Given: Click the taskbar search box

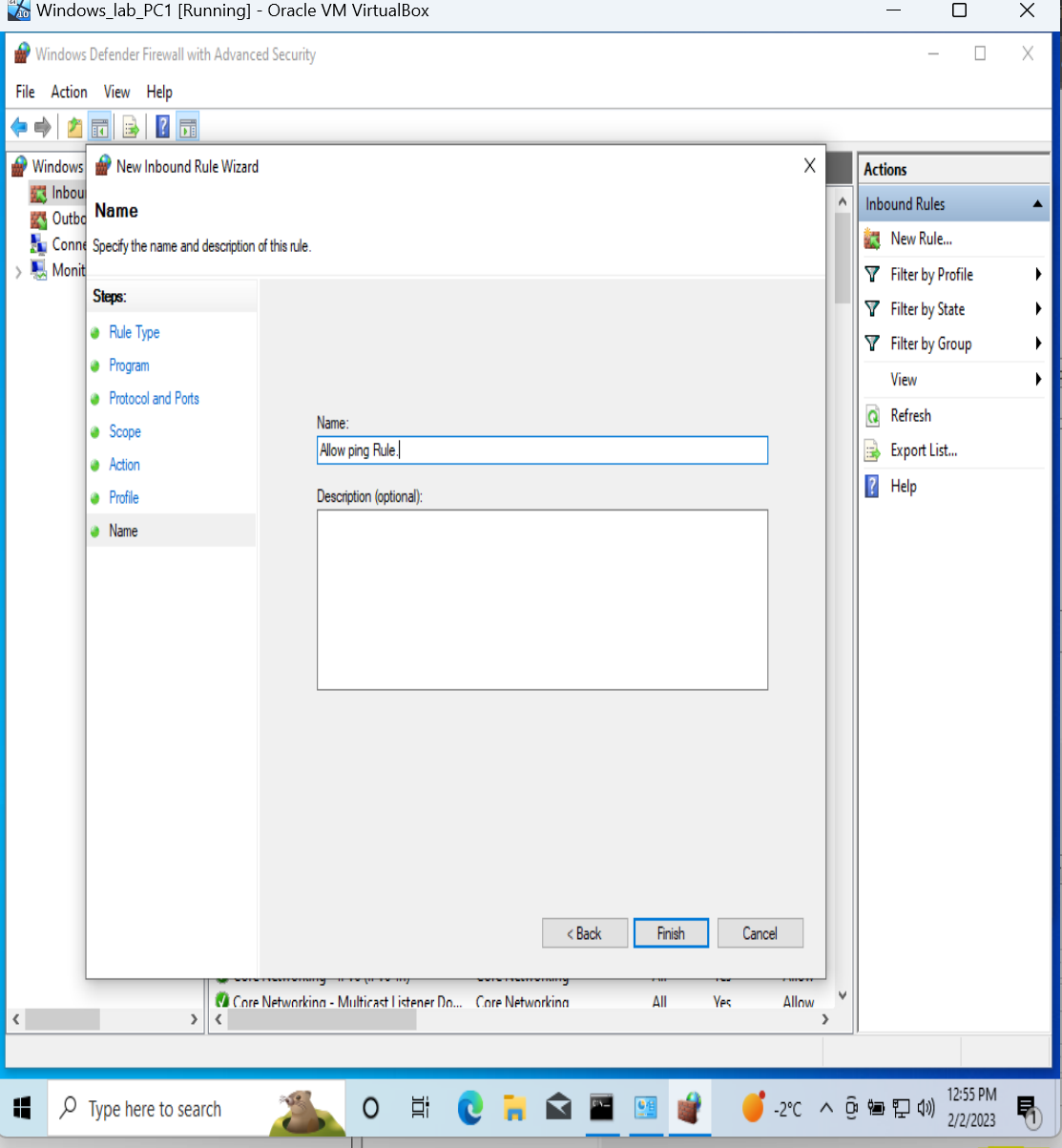Looking at the screenshot, I should point(196,1108).
